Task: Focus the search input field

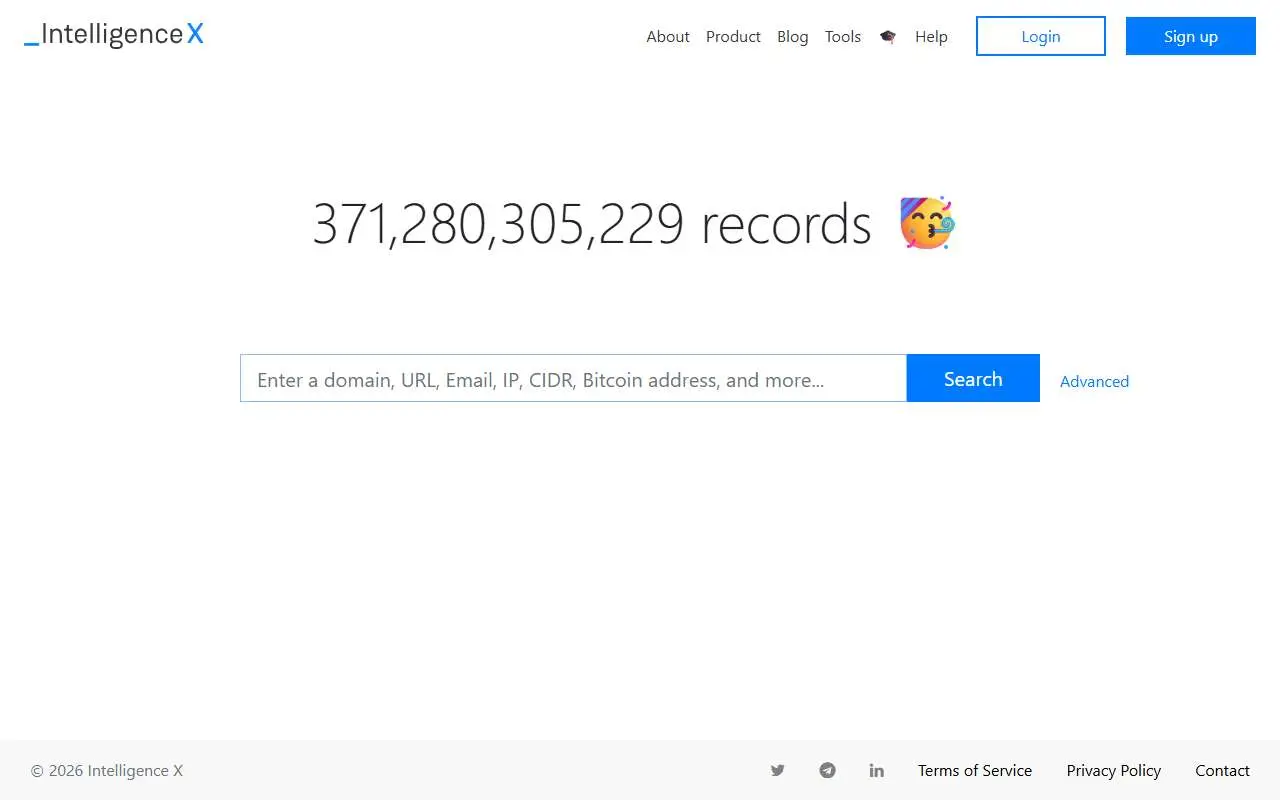Action: click(x=573, y=378)
